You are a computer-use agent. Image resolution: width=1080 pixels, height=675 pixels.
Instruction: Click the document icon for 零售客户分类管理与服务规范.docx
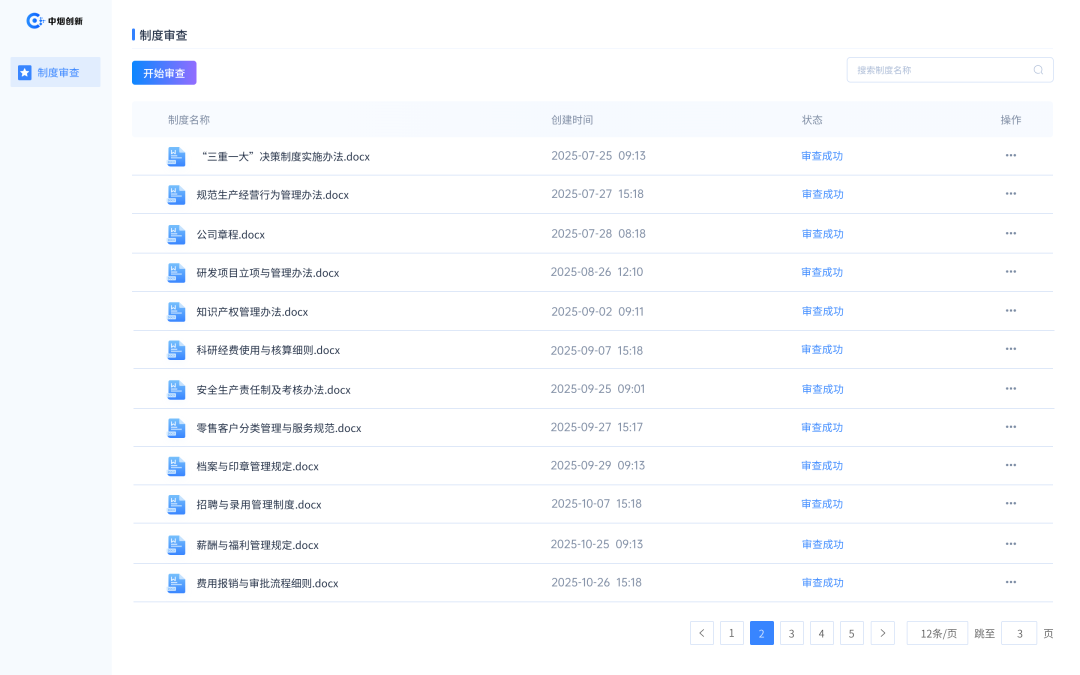(x=176, y=428)
